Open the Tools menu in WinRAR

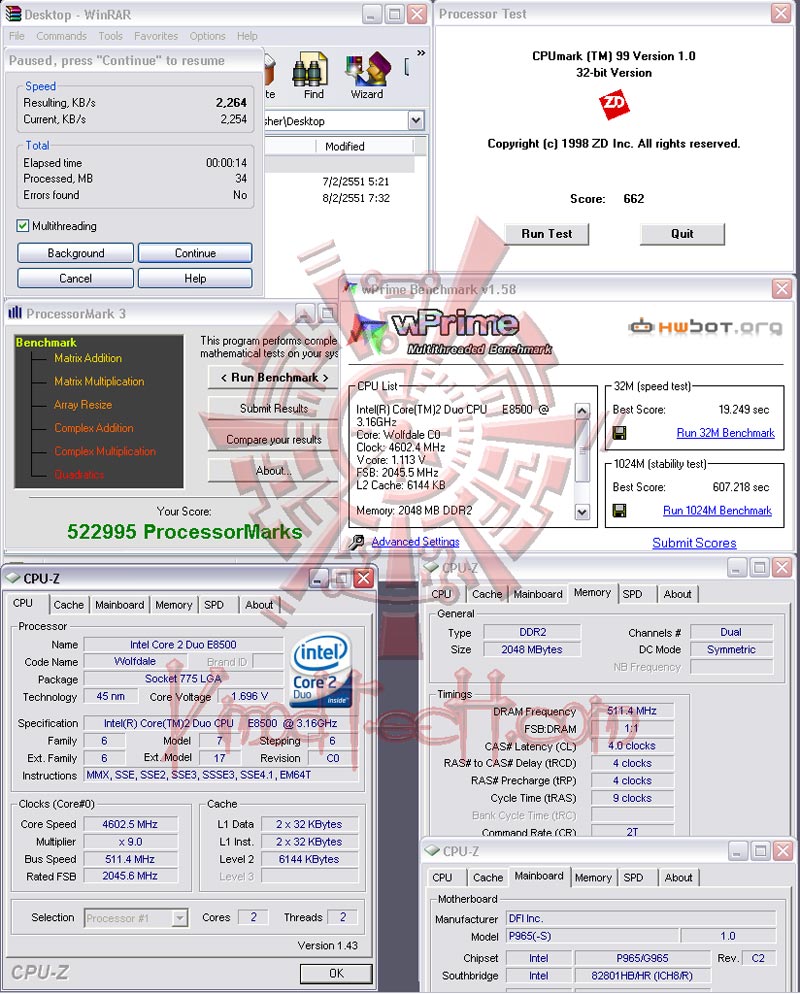coord(110,36)
